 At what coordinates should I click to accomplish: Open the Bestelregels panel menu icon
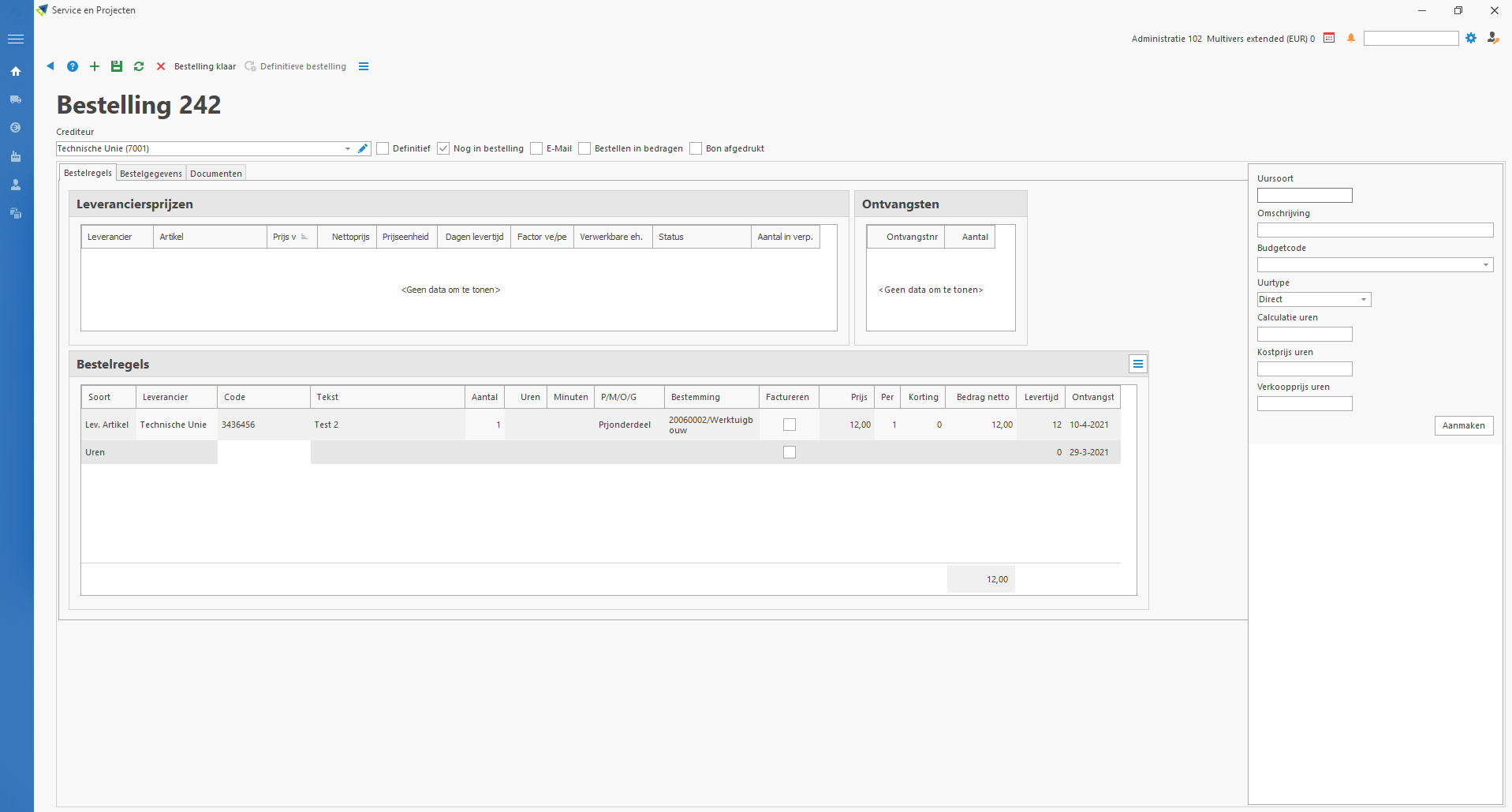click(x=1137, y=364)
